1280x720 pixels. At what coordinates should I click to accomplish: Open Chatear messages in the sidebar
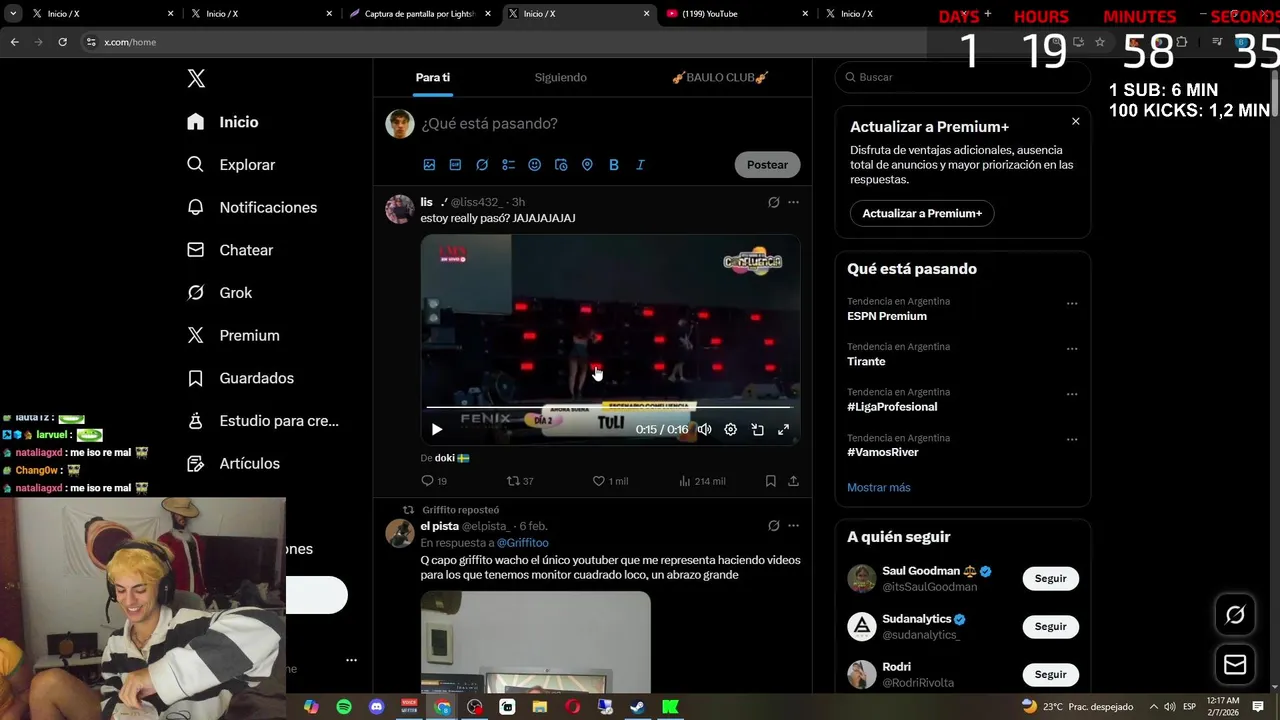pyautogui.click(x=230, y=250)
